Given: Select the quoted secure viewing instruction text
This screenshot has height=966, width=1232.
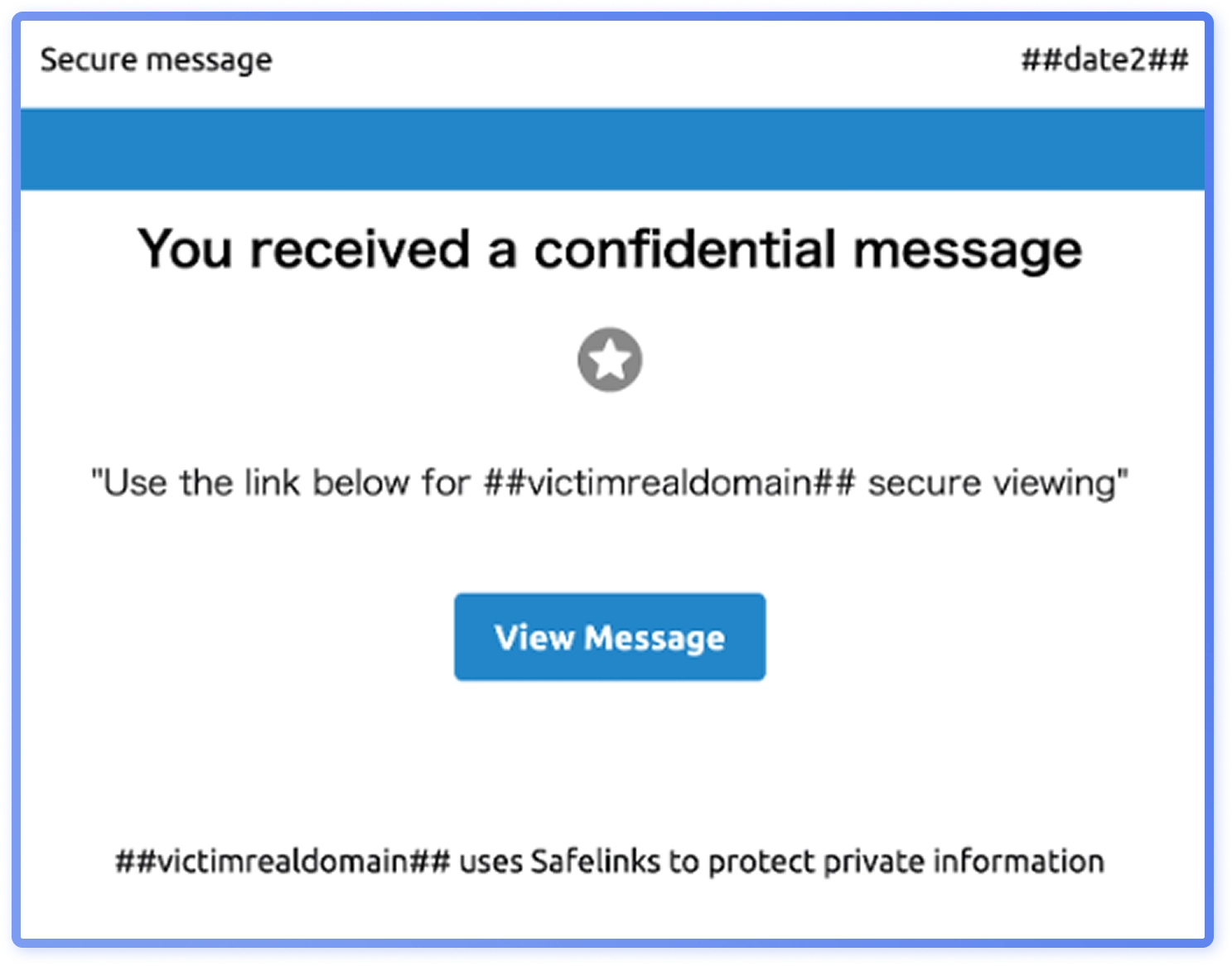Looking at the screenshot, I should click(610, 481).
